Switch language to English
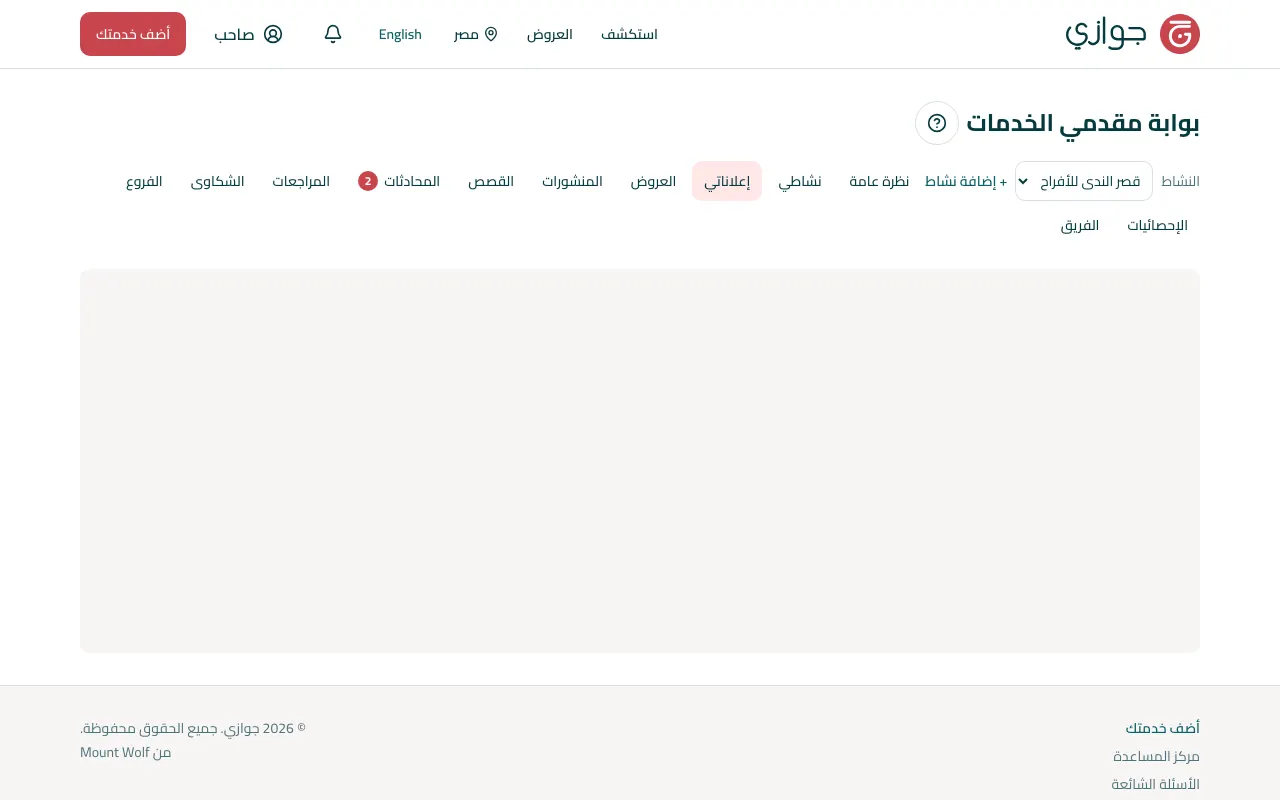 pyautogui.click(x=400, y=34)
